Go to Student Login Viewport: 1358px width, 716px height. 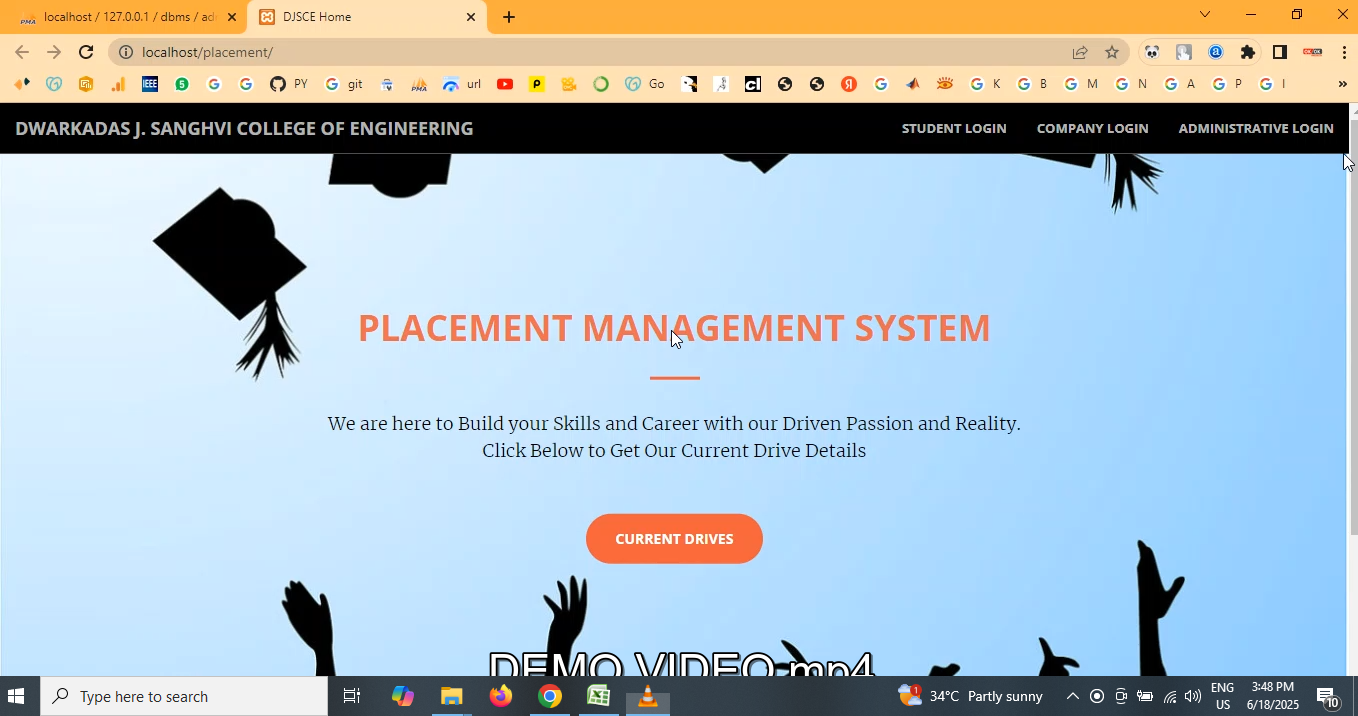[x=954, y=128]
